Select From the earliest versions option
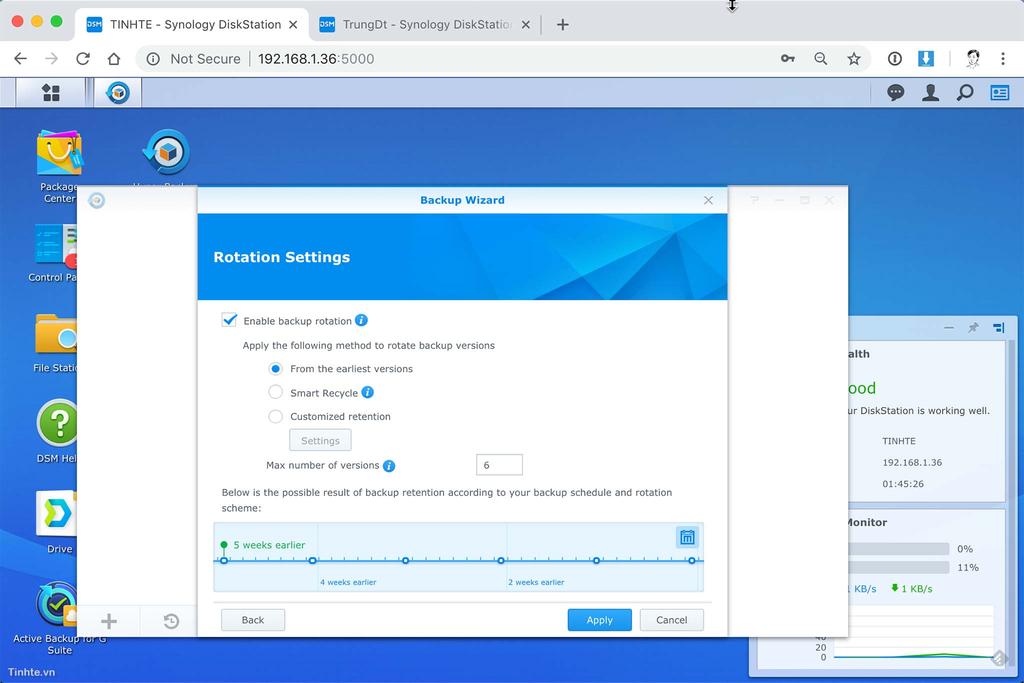Image resolution: width=1024 pixels, height=683 pixels. [x=276, y=368]
